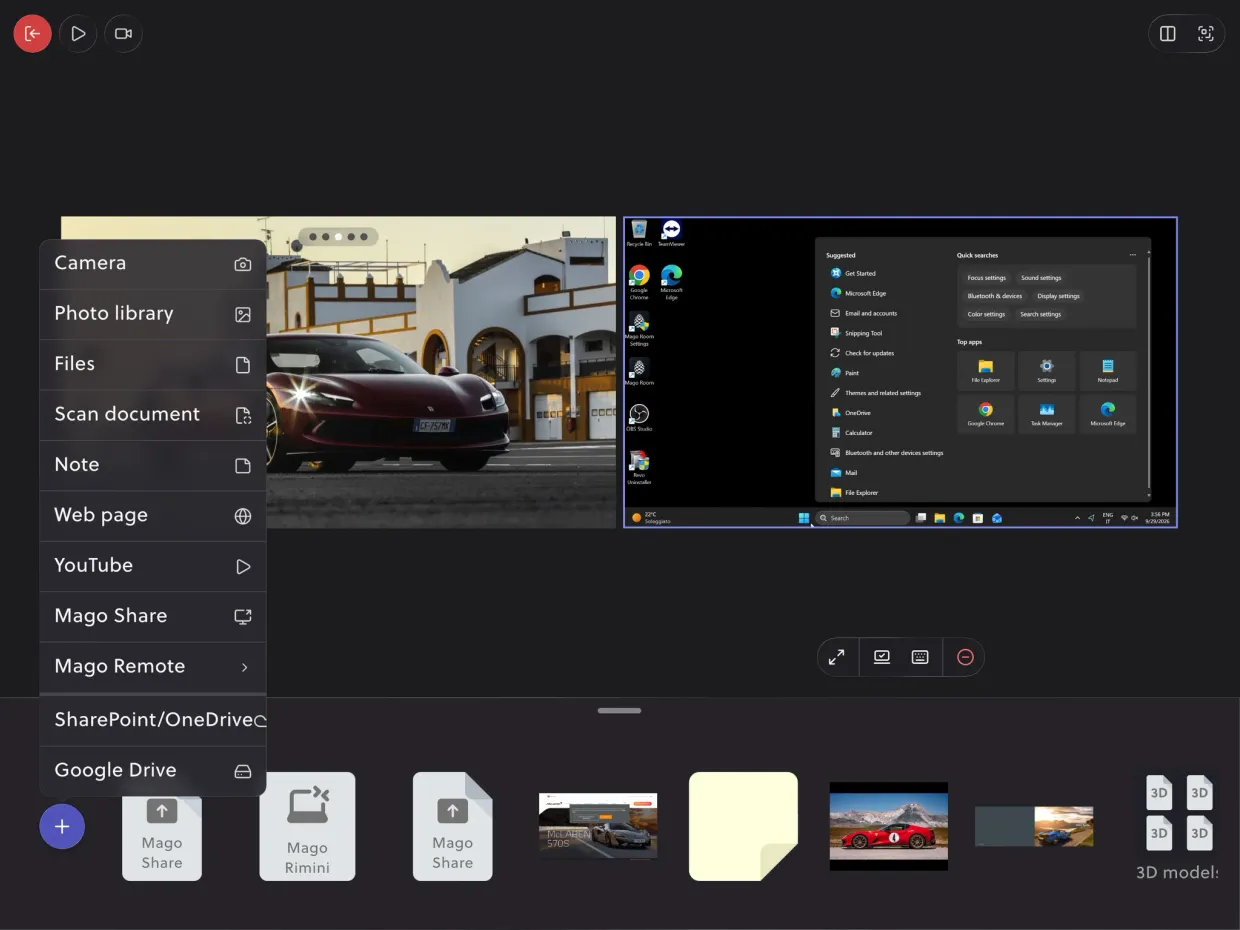This screenshot has width=1240, height=930.
Task: Open Mago Room Settings desktop shortcut
Action: click(639, 329)
